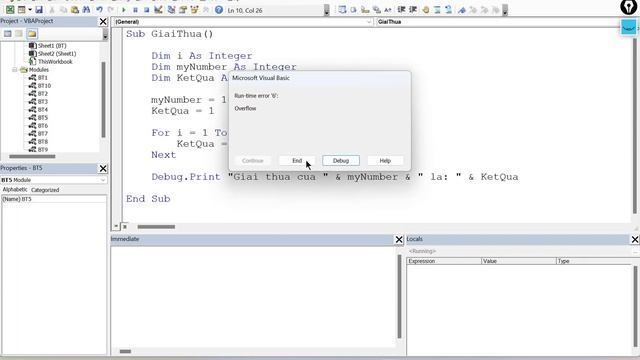Open the Insert object dropdown arrow
The height and width of the screenshot is (360, 640).
coord(30,10)
